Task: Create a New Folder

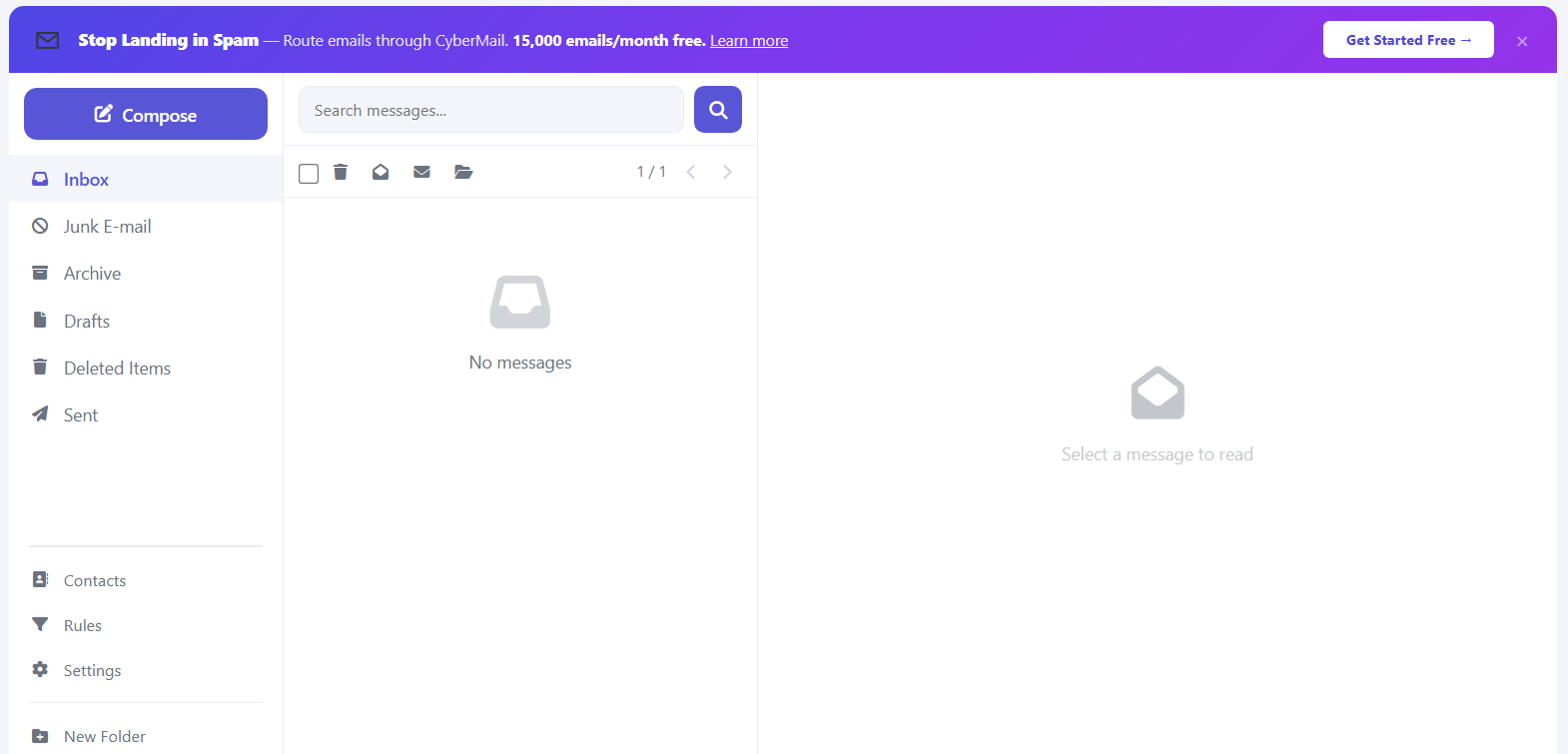Action: [x=146, y=736]
